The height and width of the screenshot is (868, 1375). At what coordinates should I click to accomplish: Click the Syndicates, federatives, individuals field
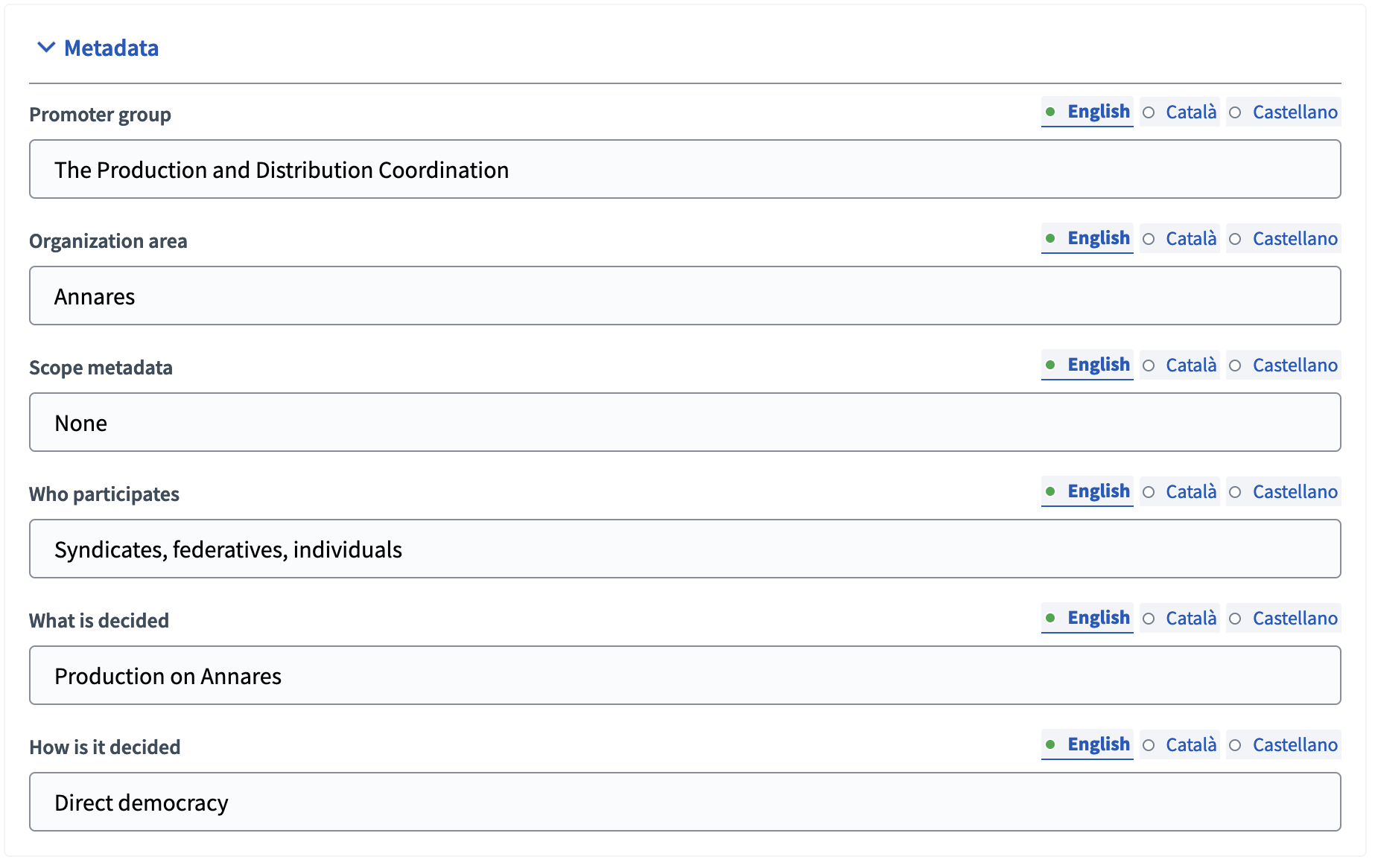click(x=684, y=549)
